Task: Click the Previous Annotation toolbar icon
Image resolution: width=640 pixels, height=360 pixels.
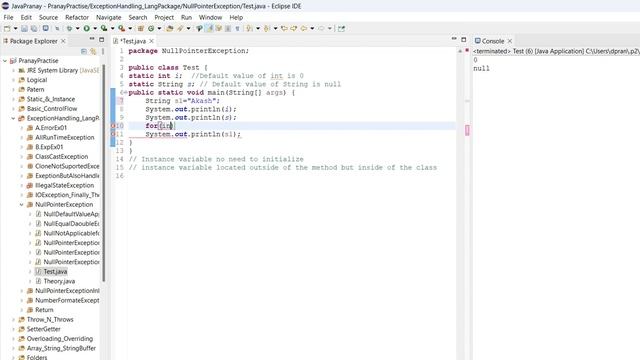Action: coord(267,29)
